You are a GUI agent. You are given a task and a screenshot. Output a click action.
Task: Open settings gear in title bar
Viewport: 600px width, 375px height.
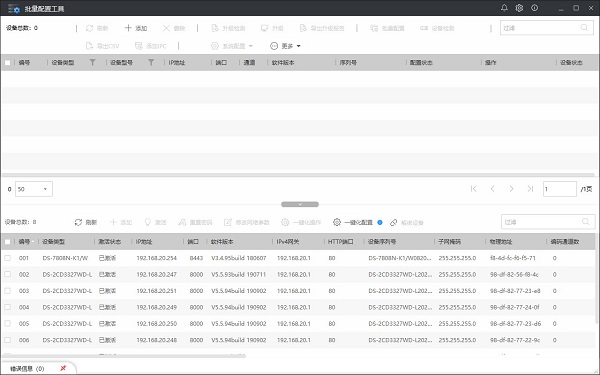click(x=519, y=8)
